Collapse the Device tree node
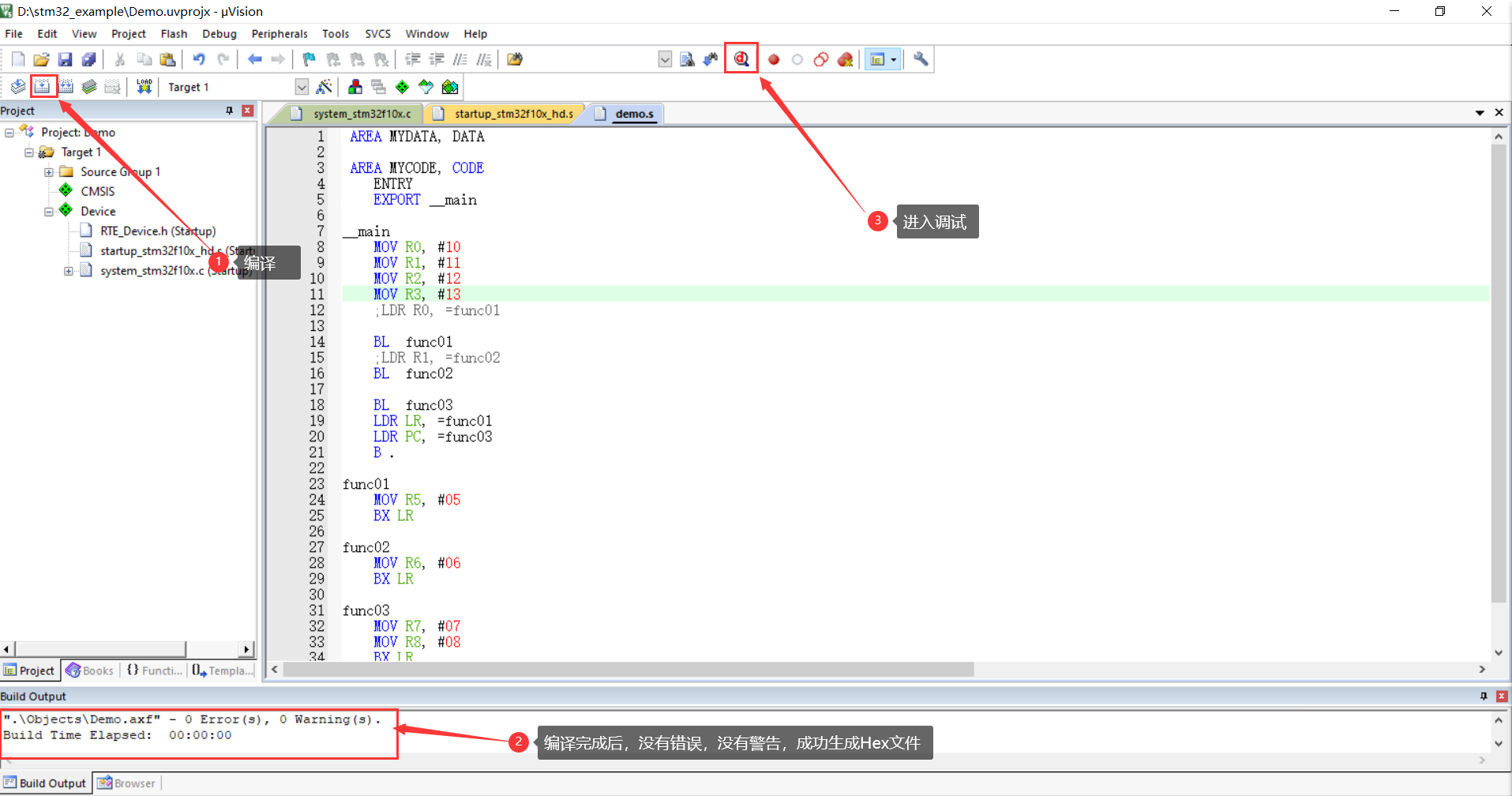This screenshot has height=796, width=1512. point(49,212)
